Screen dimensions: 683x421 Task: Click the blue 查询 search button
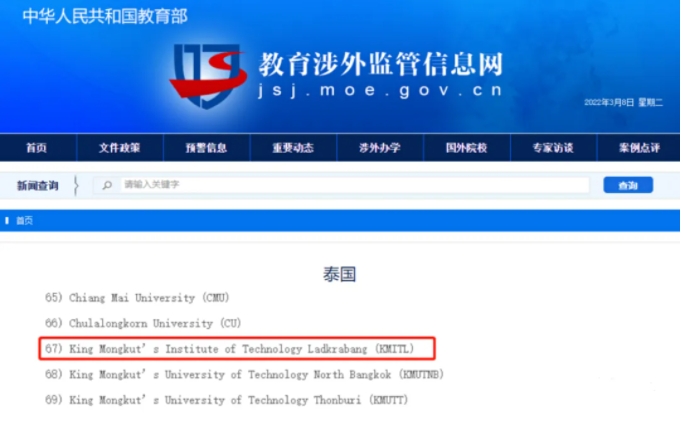click(628, 185)
